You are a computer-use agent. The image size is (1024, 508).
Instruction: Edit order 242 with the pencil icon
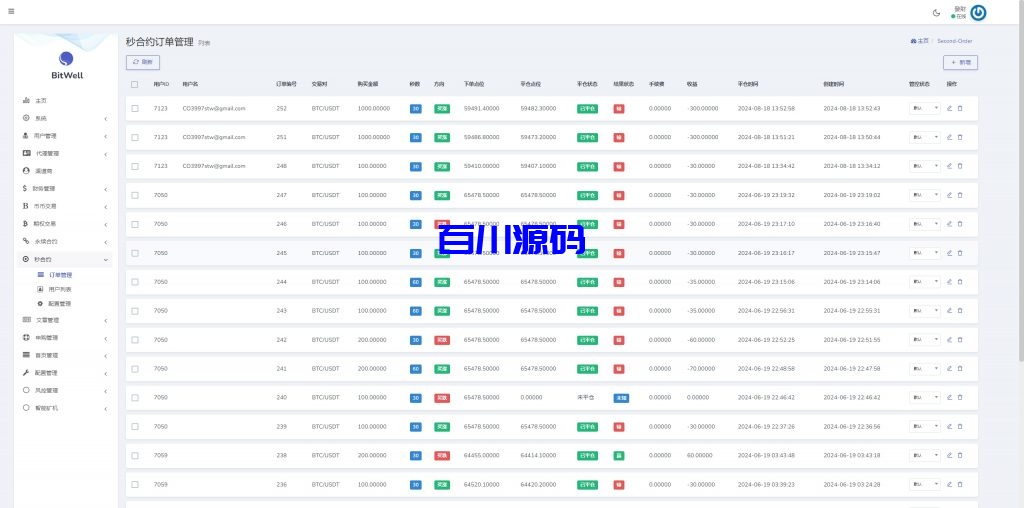pos(950,340)
